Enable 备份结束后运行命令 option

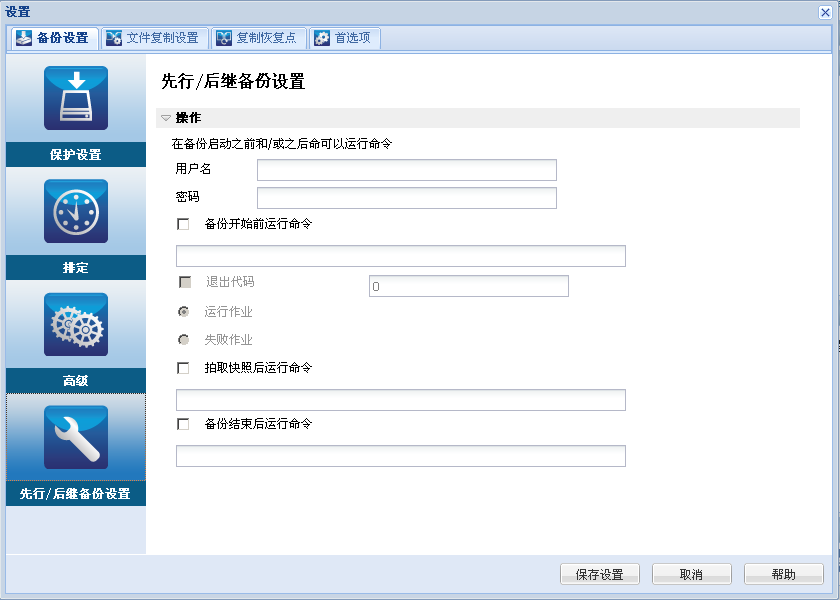(x=182, y=424)
